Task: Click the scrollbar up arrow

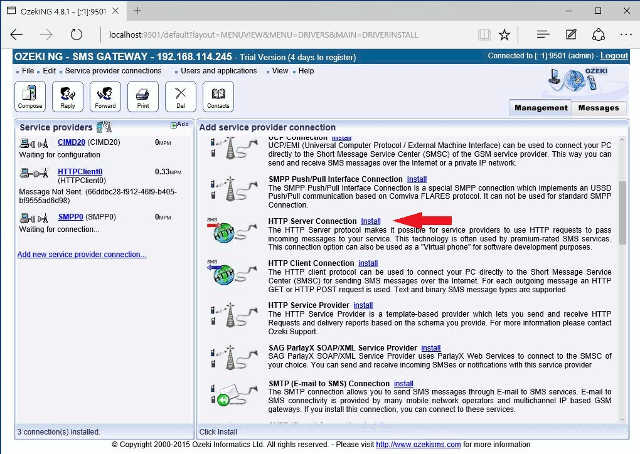Action: (x=622, y=140)
